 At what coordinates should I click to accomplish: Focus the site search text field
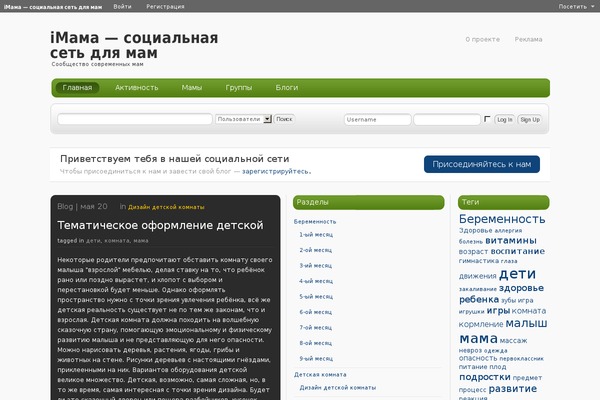[x=135, y=119]
